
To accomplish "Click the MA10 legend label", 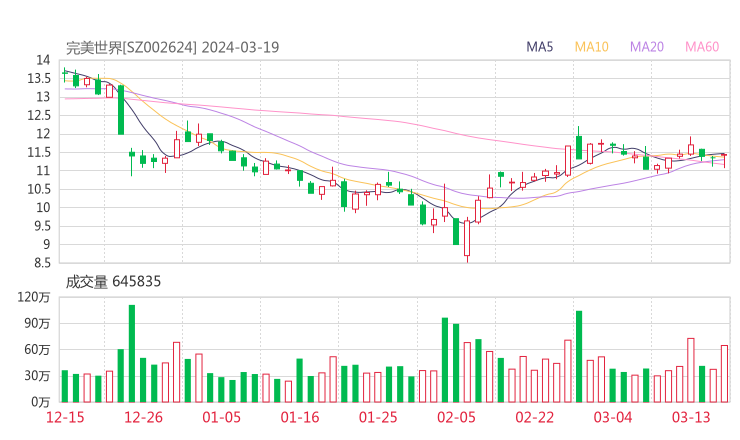I will tap(591, 47).
